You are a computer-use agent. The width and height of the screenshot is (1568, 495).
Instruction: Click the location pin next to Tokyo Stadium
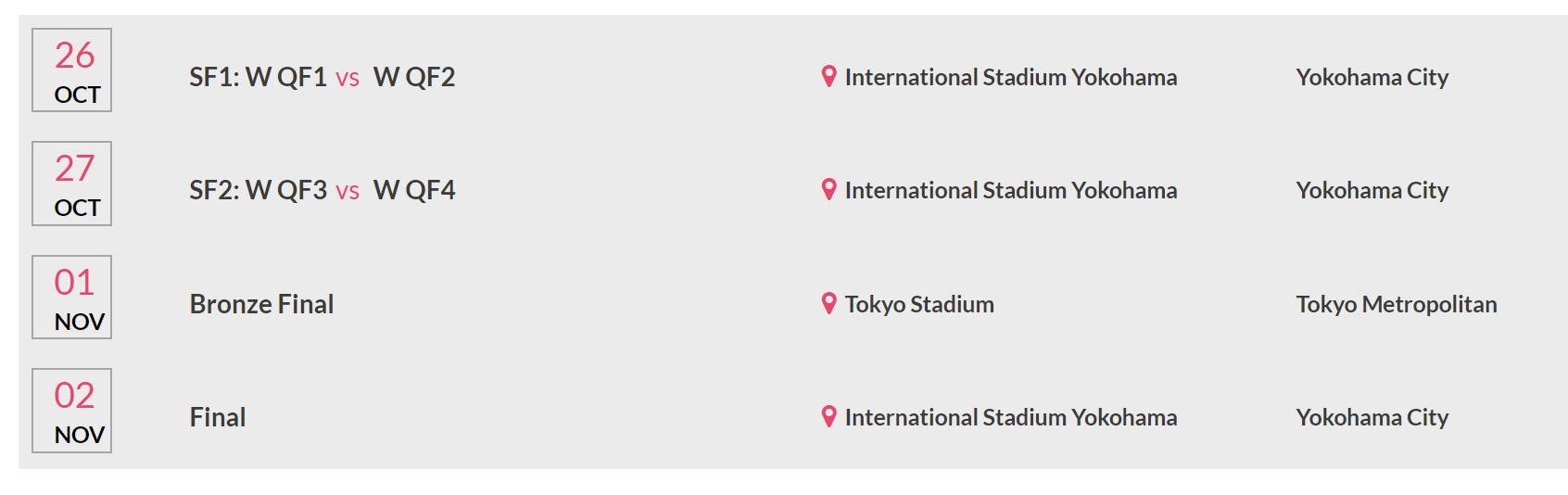(x=829, y=304)
